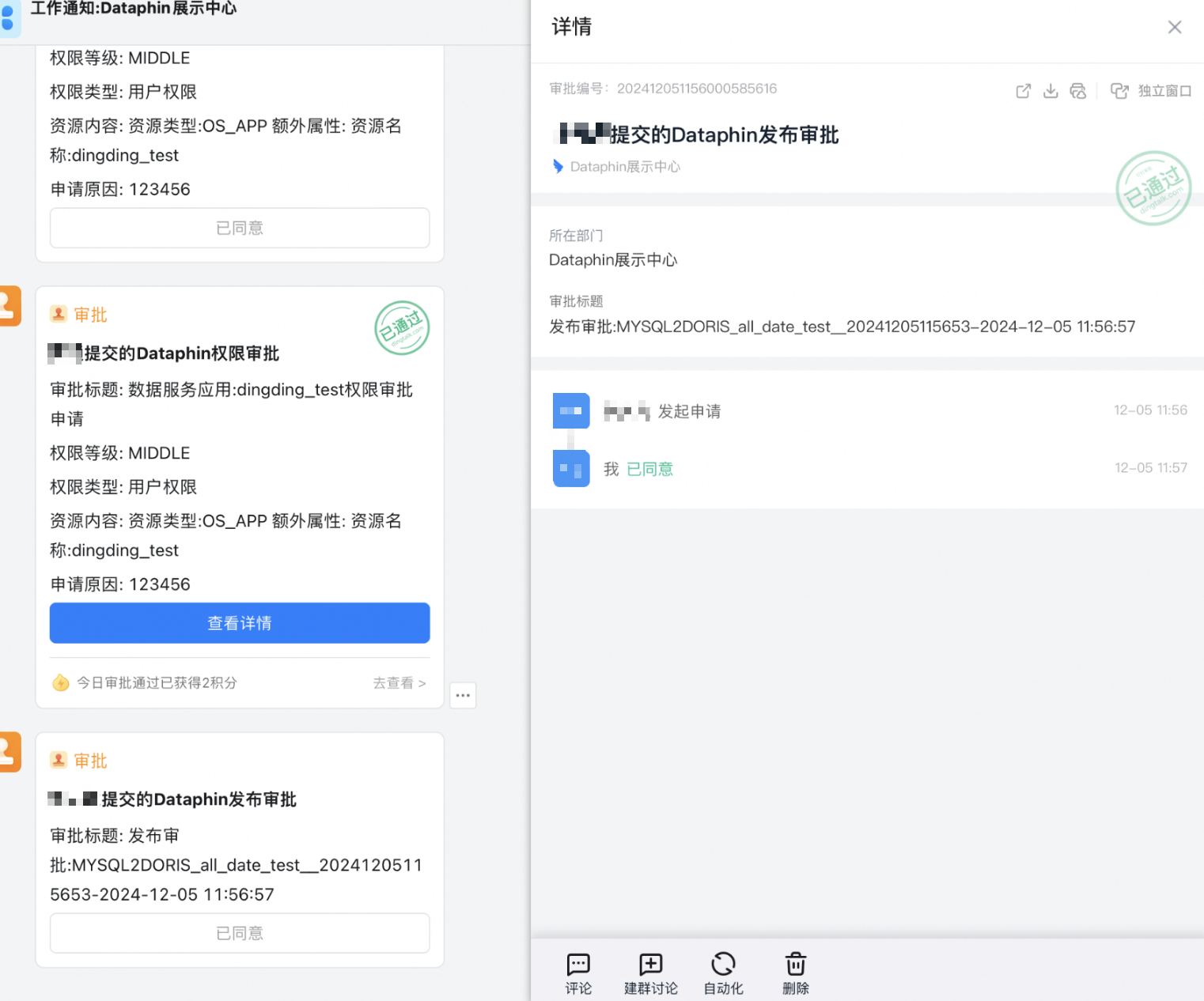Click the 提交的Dataphin权限审批 card title
This screenshot has width=1204, height=1001.
tap(182, 353)
